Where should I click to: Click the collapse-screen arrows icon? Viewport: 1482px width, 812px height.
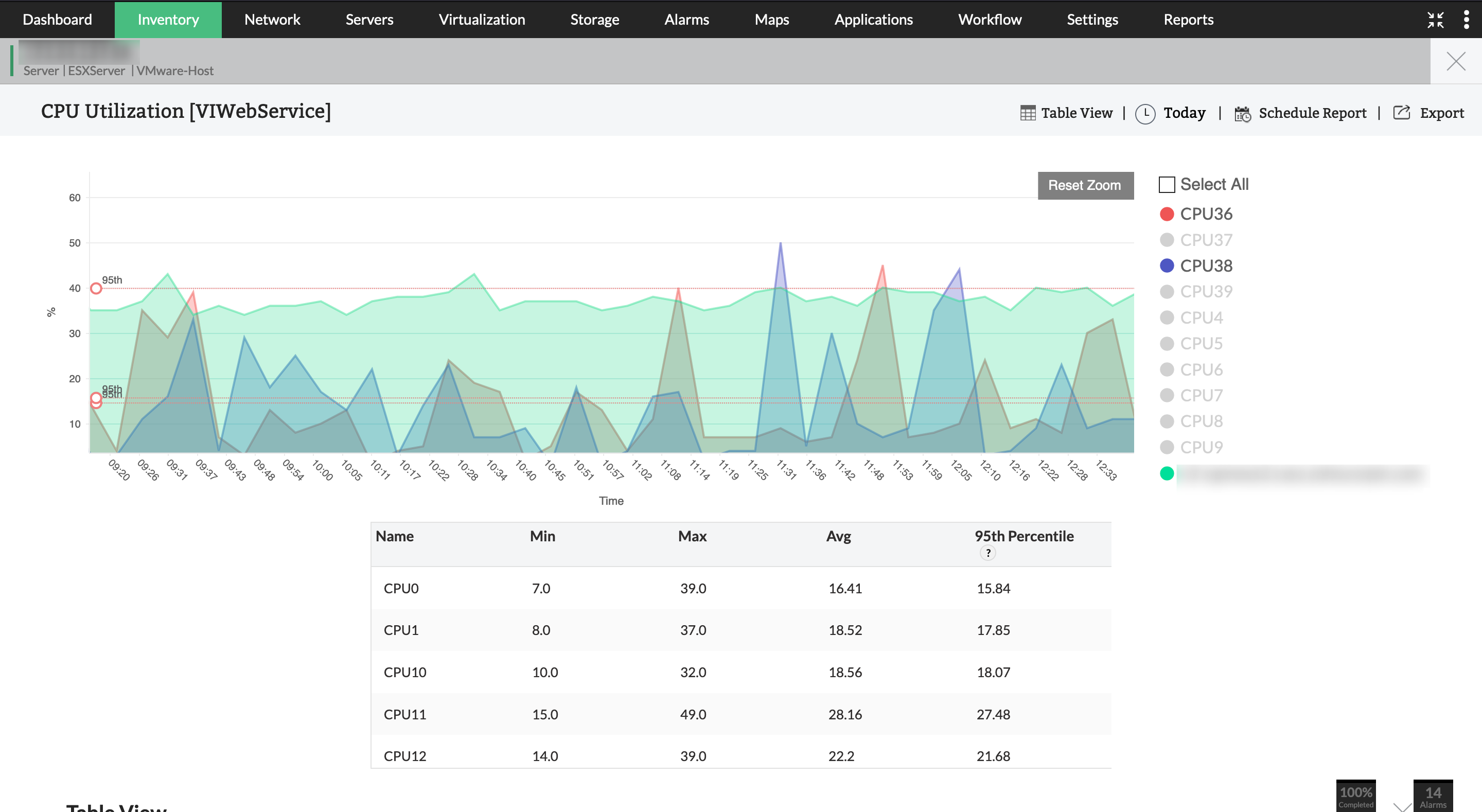tap(1435, 19)
